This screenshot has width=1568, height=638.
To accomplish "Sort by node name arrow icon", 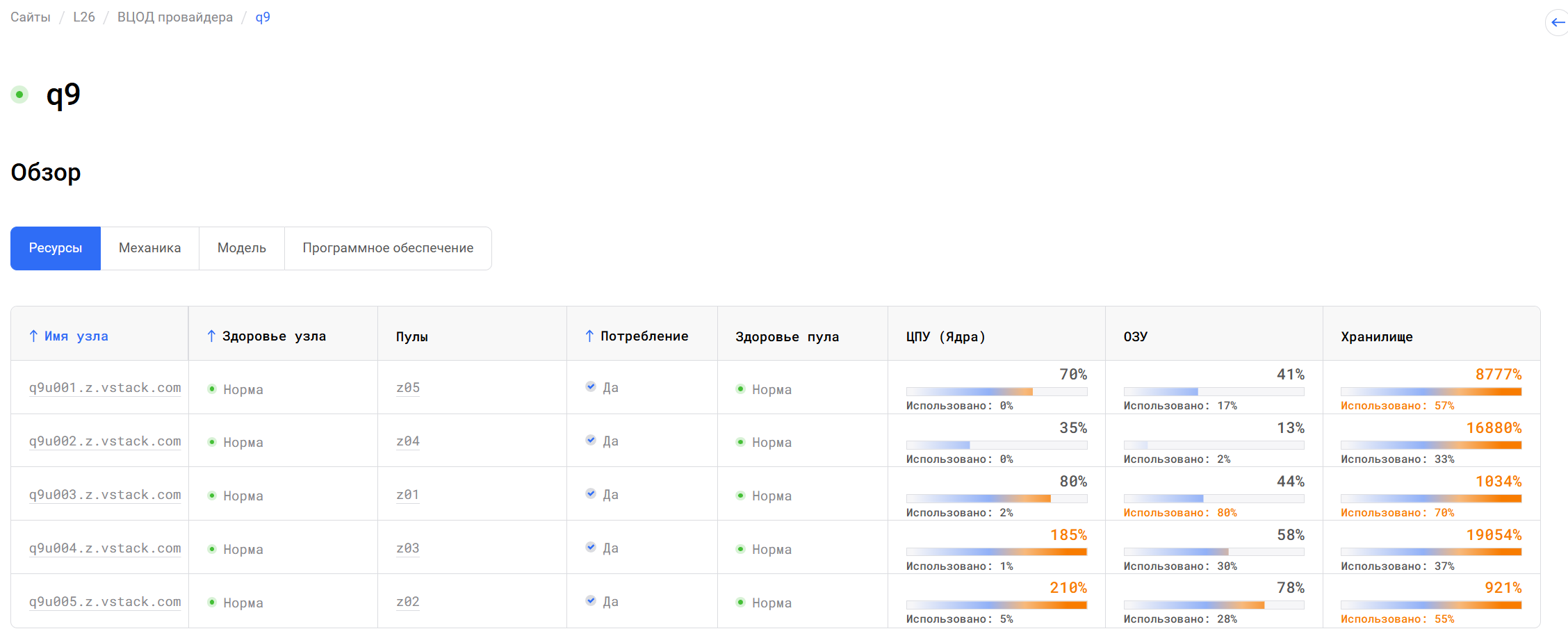I will coord(33,336).
